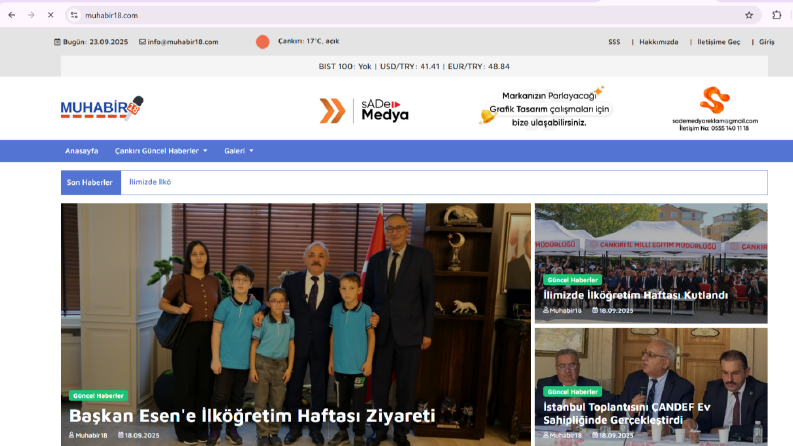Viewport: 793px width, 446px height.
Task: Expand the Galeri dropdown menu
Action: tap(239, 151)
